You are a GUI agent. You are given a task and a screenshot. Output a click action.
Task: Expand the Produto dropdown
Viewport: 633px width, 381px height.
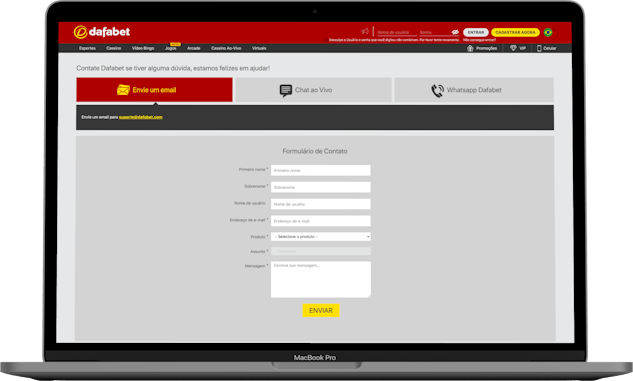click(x=321, y=237)
